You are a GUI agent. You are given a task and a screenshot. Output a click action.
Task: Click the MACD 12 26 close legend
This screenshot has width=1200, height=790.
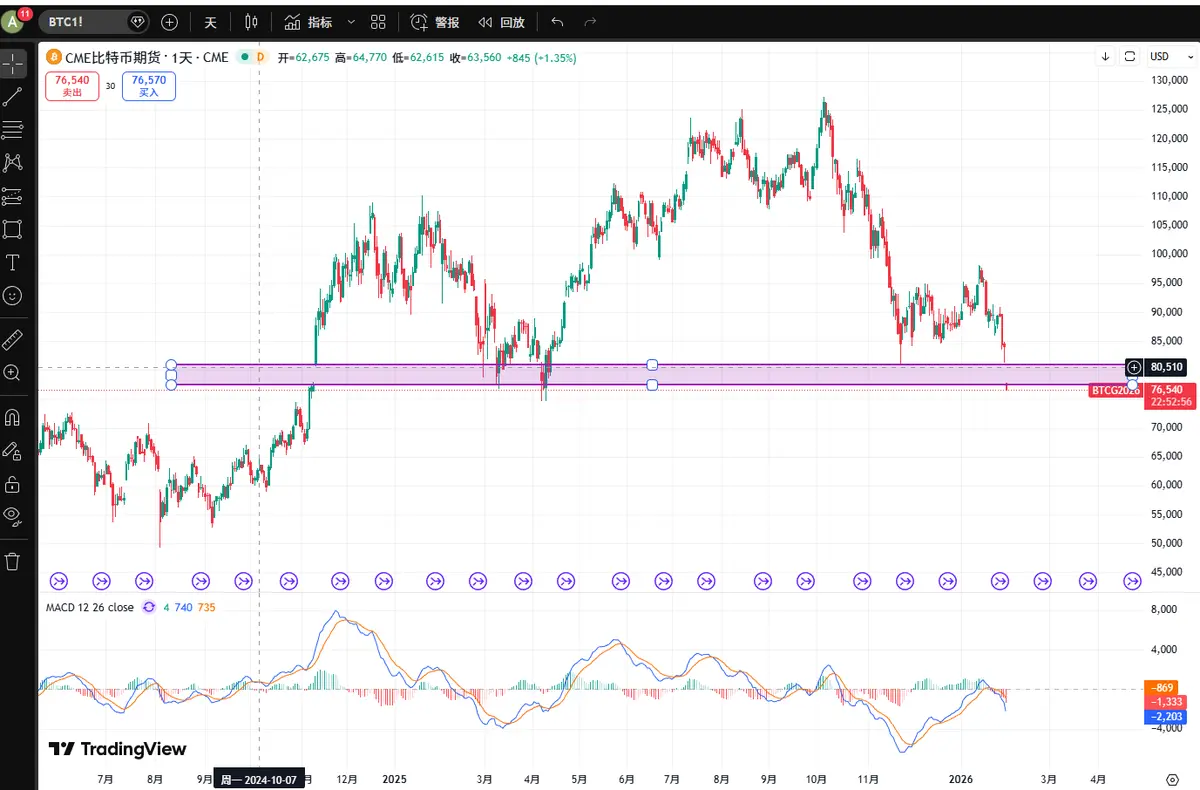(x=91, y=607)
